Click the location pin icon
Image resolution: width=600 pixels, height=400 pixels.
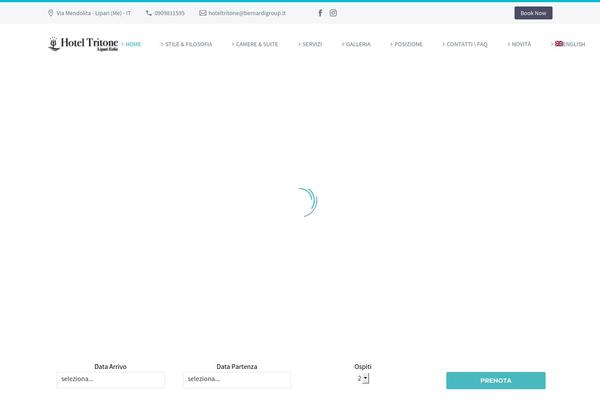pyautogui.click(x=51, y=13)
